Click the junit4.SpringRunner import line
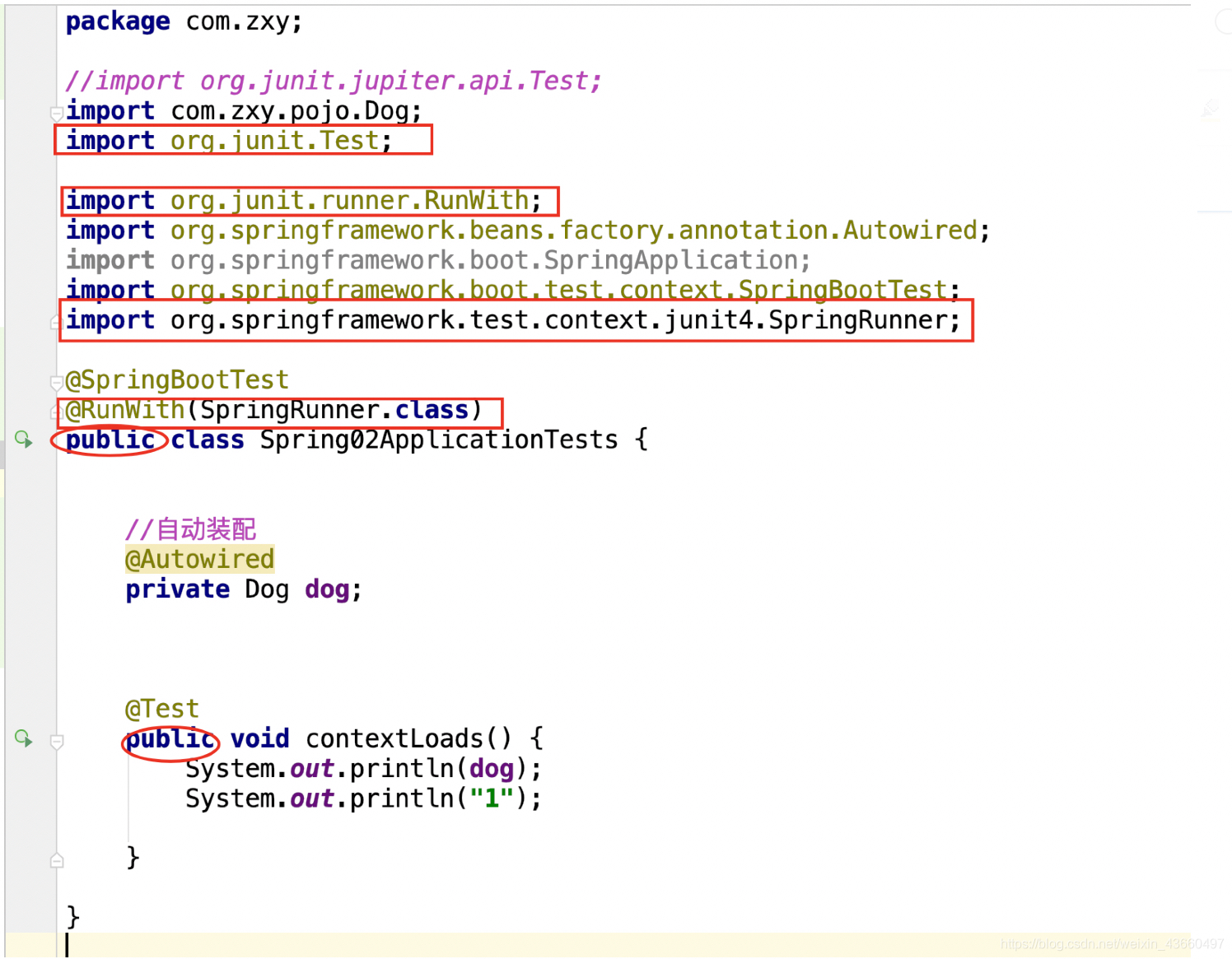This screenshot has width=1232, height=959. (513, 320)
